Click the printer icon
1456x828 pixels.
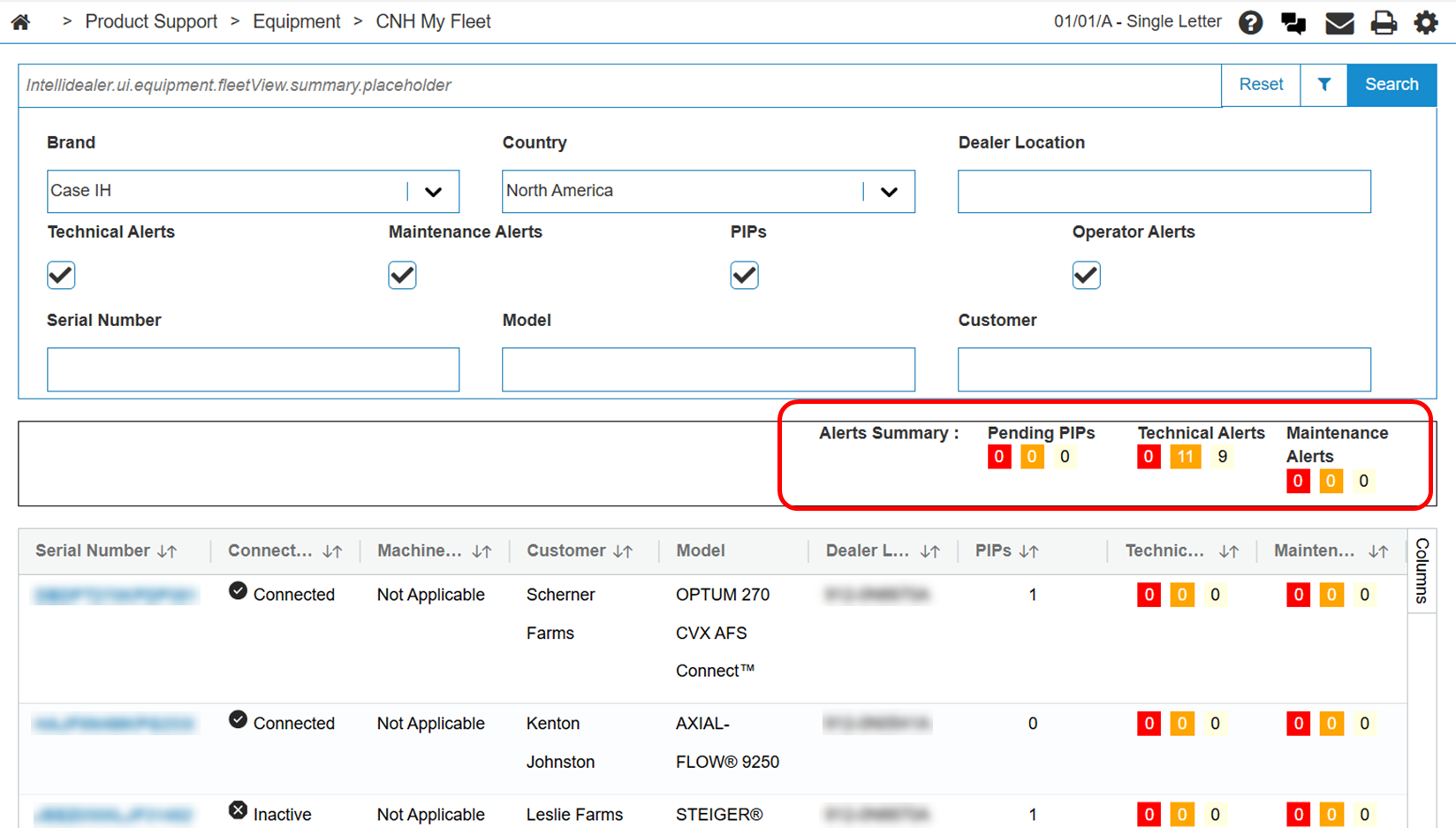(1384, 23)
